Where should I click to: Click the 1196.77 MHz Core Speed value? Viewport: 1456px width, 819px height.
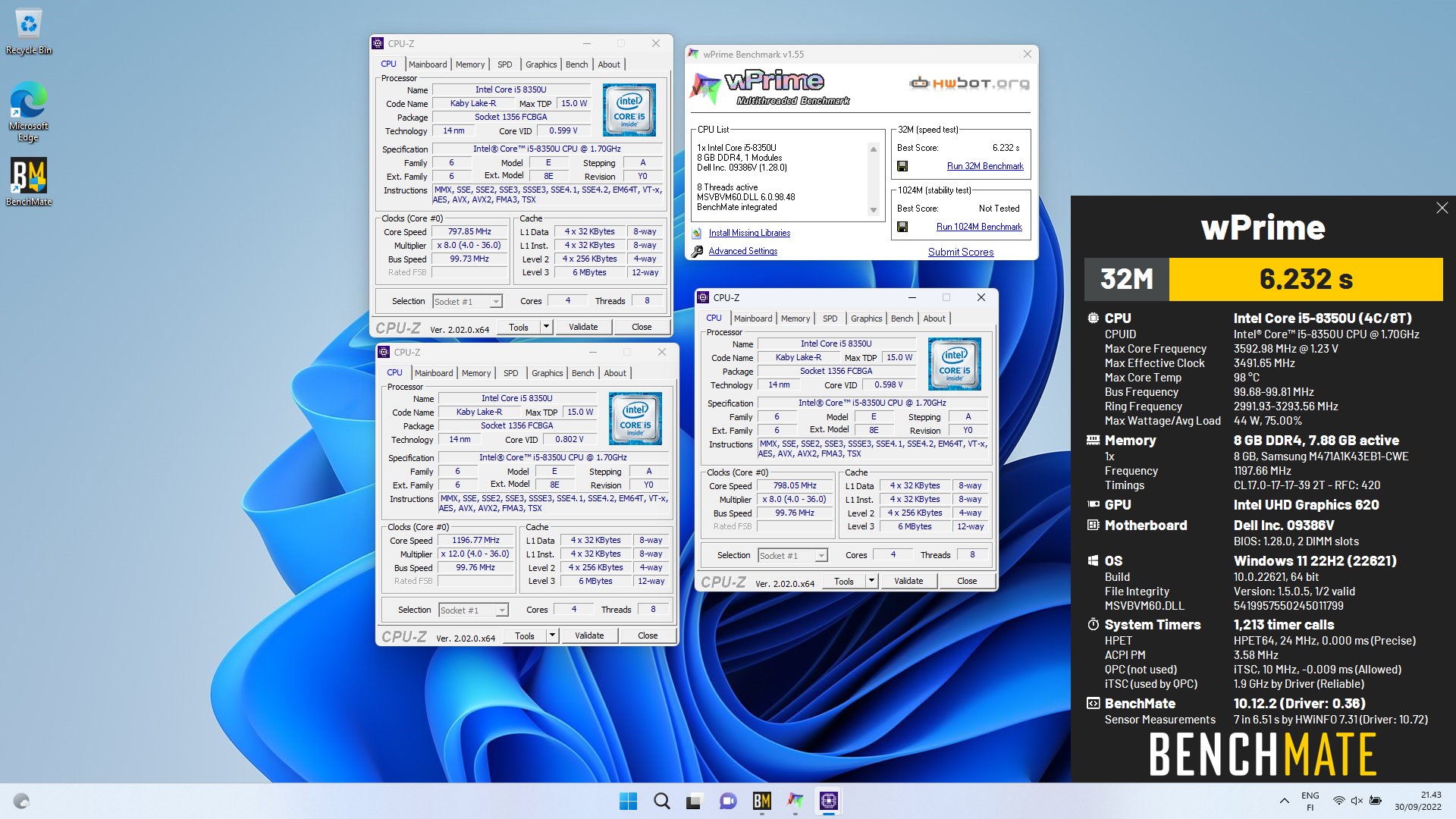tap(475, 540)
